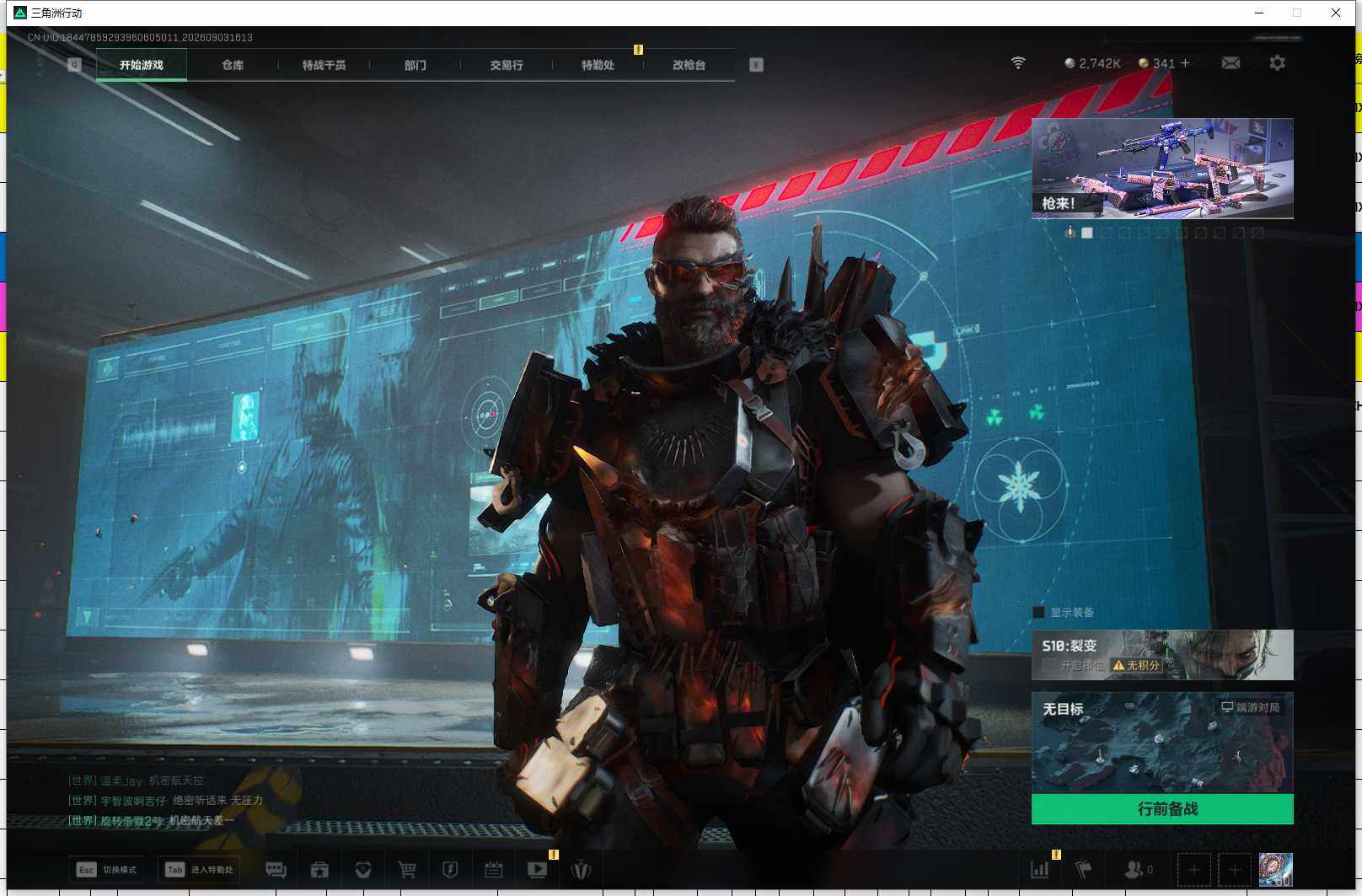The height and width of the screenshot is (896, 1362).
Task: Enable the 开启排位 ranked checkbox
Action: 1048,665
